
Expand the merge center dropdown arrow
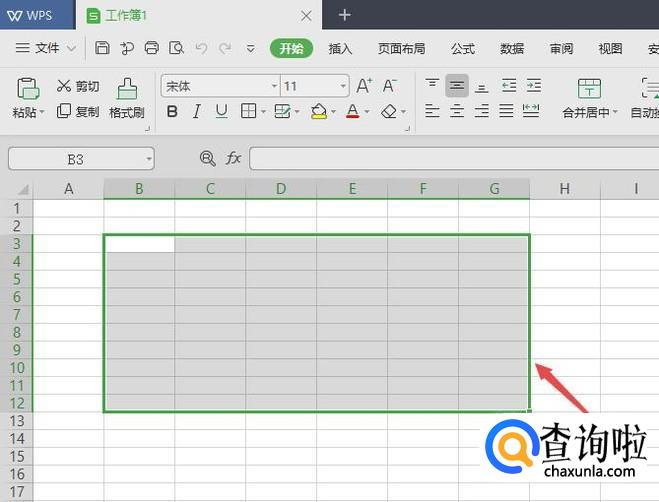[x=615, y=112]
